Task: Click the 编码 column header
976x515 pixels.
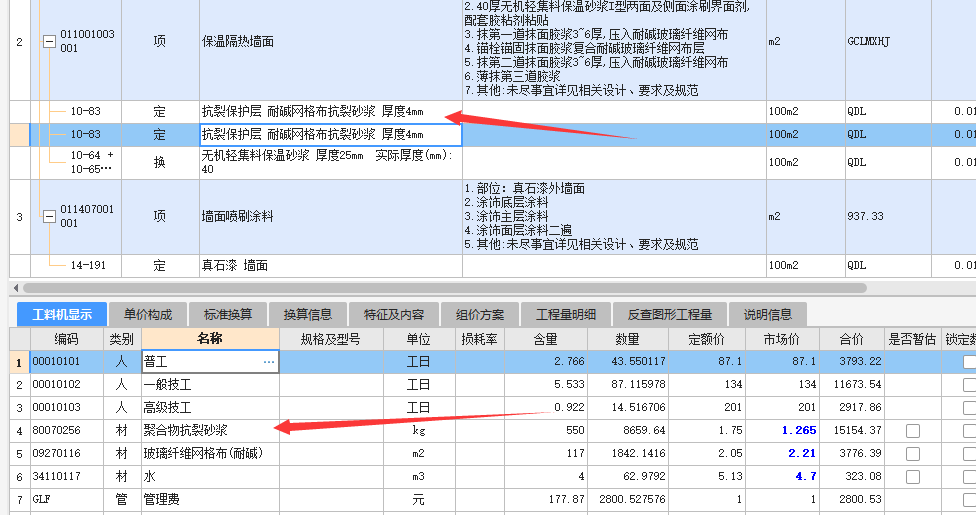Action: pos(66,339)
